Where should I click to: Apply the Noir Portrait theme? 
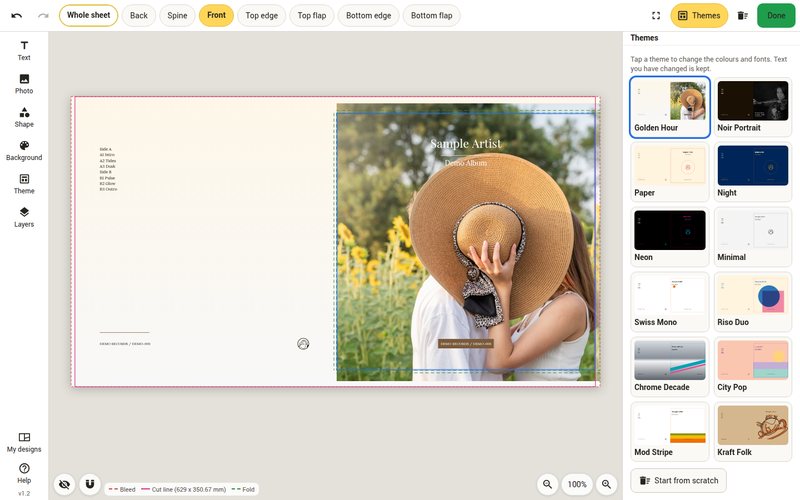point(753,107)
